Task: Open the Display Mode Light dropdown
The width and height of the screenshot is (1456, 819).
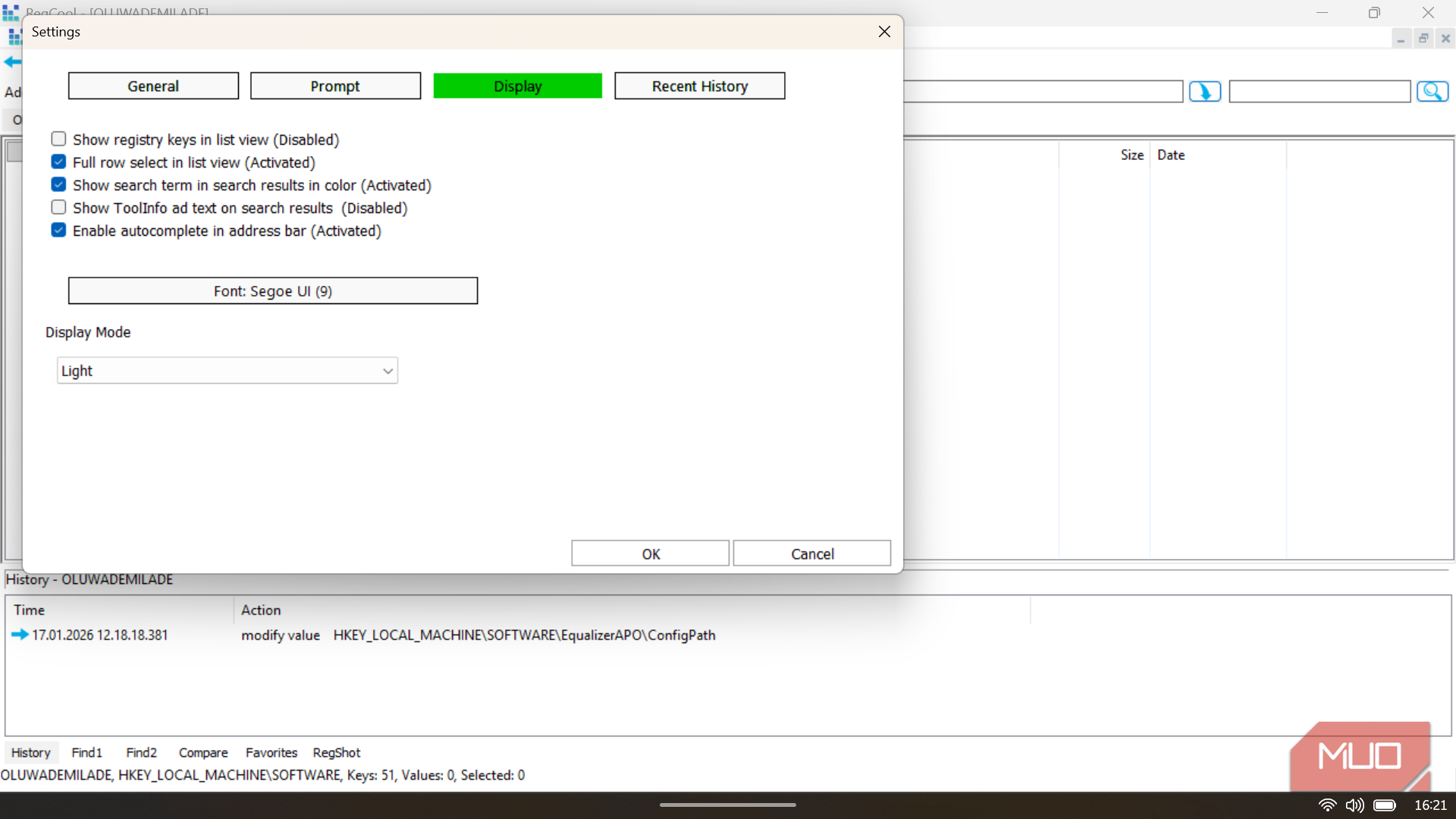Action: [x=227, y=371]
